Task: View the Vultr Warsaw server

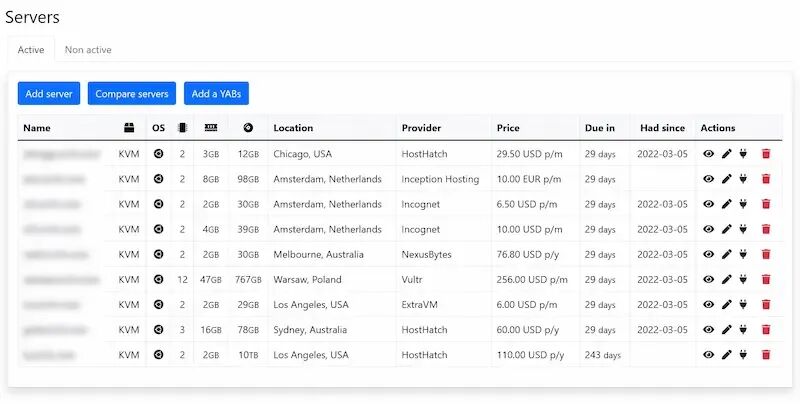Action: coord(708,280)
